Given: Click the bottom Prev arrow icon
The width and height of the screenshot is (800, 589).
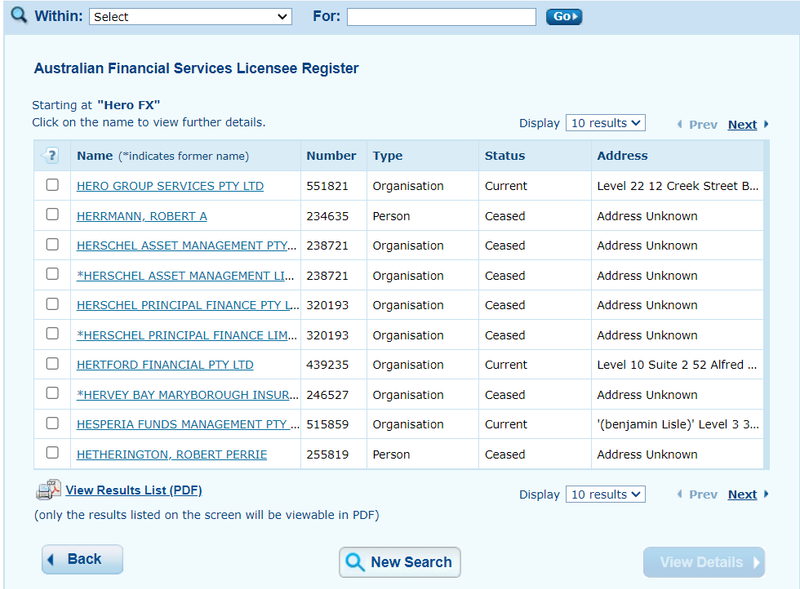Looking at the screenshot, I should tap(680, 494).
